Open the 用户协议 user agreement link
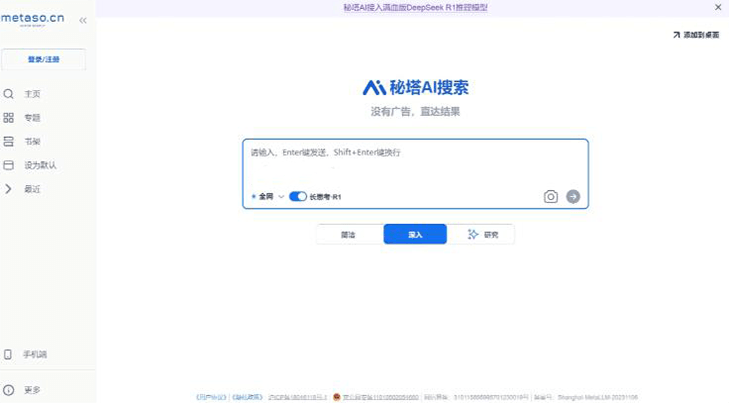Image resolution: width=729 pixels, height=403 pixels. 211,397
